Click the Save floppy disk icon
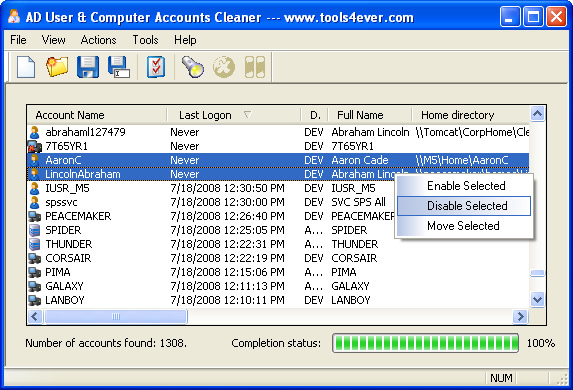Screen dimensions: 573x390 (x=88, y=67)
